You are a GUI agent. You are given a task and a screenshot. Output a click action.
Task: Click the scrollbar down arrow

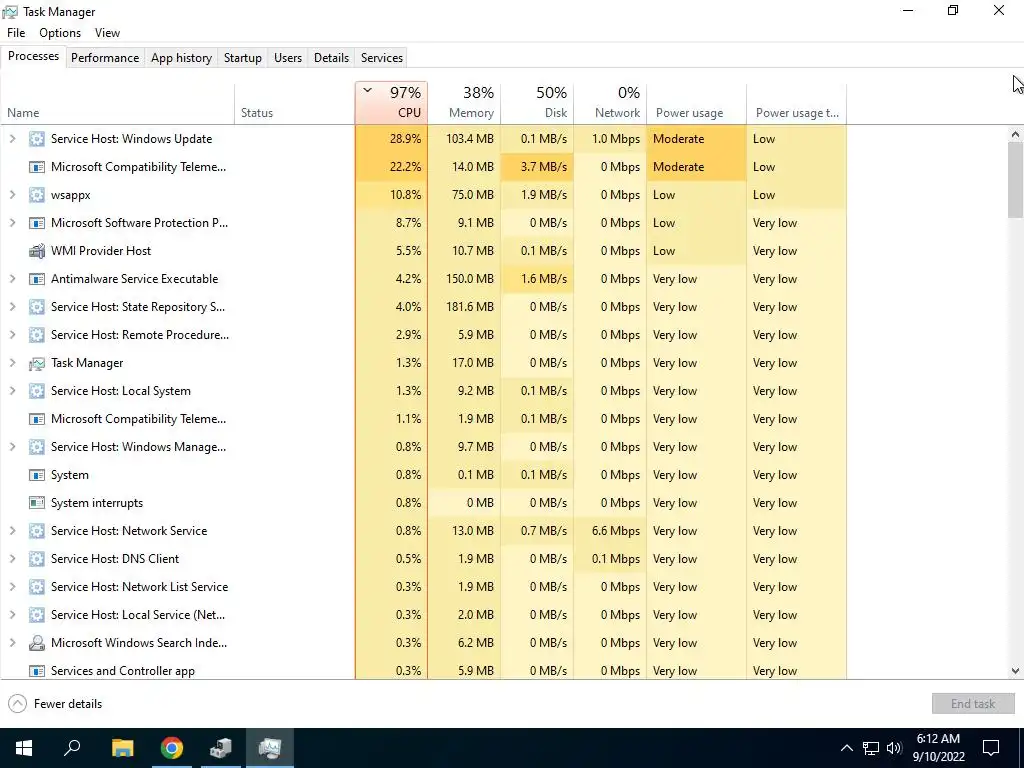coord(1015,671)
